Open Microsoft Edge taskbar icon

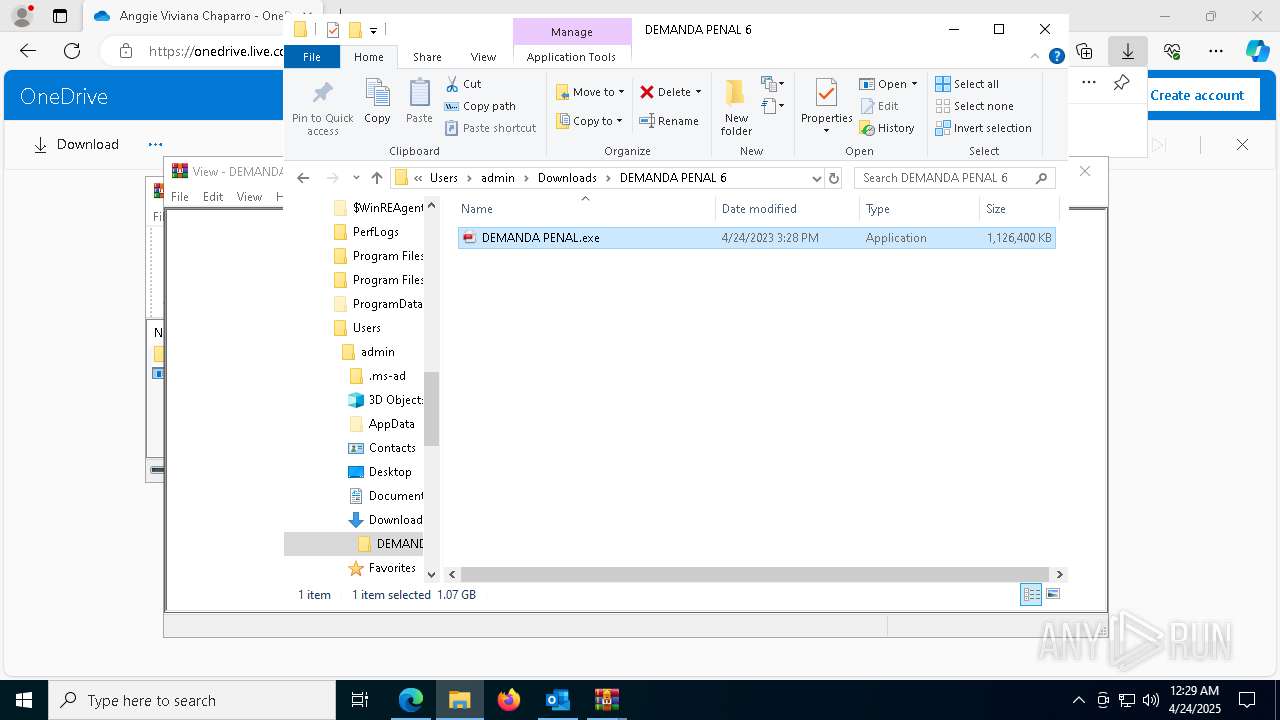pos(411,700)
